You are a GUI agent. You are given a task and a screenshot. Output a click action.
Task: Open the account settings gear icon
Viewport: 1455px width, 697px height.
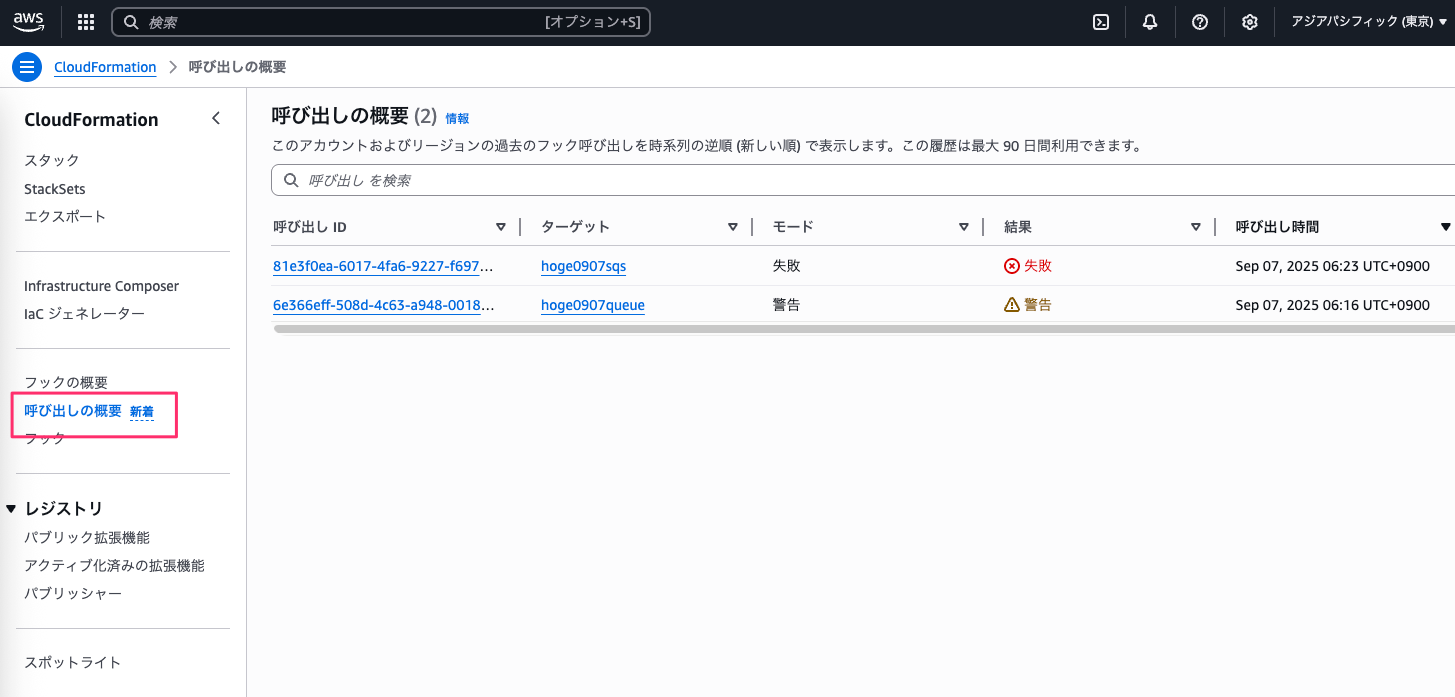1249,21
